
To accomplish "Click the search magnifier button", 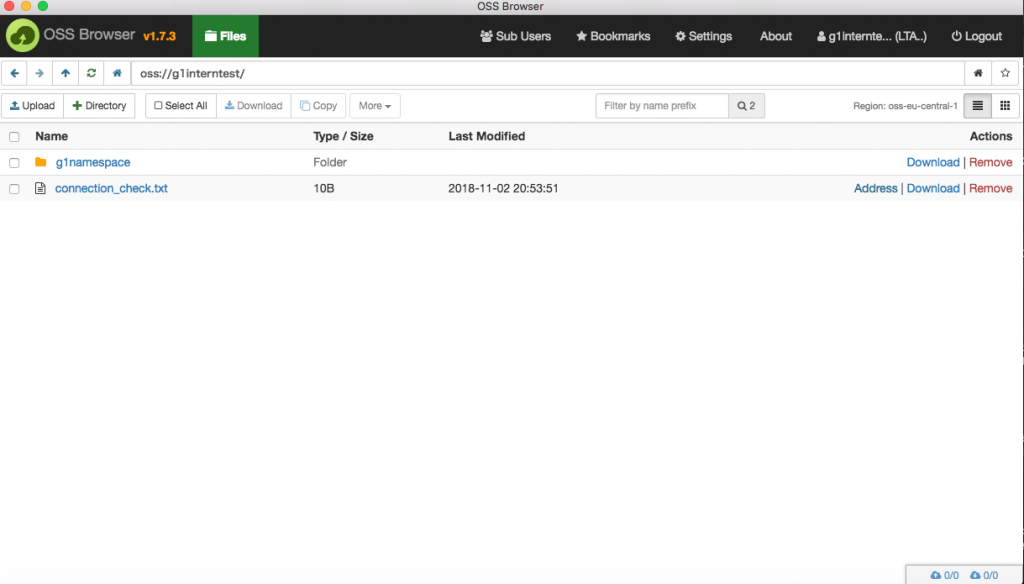I will 746,106.
